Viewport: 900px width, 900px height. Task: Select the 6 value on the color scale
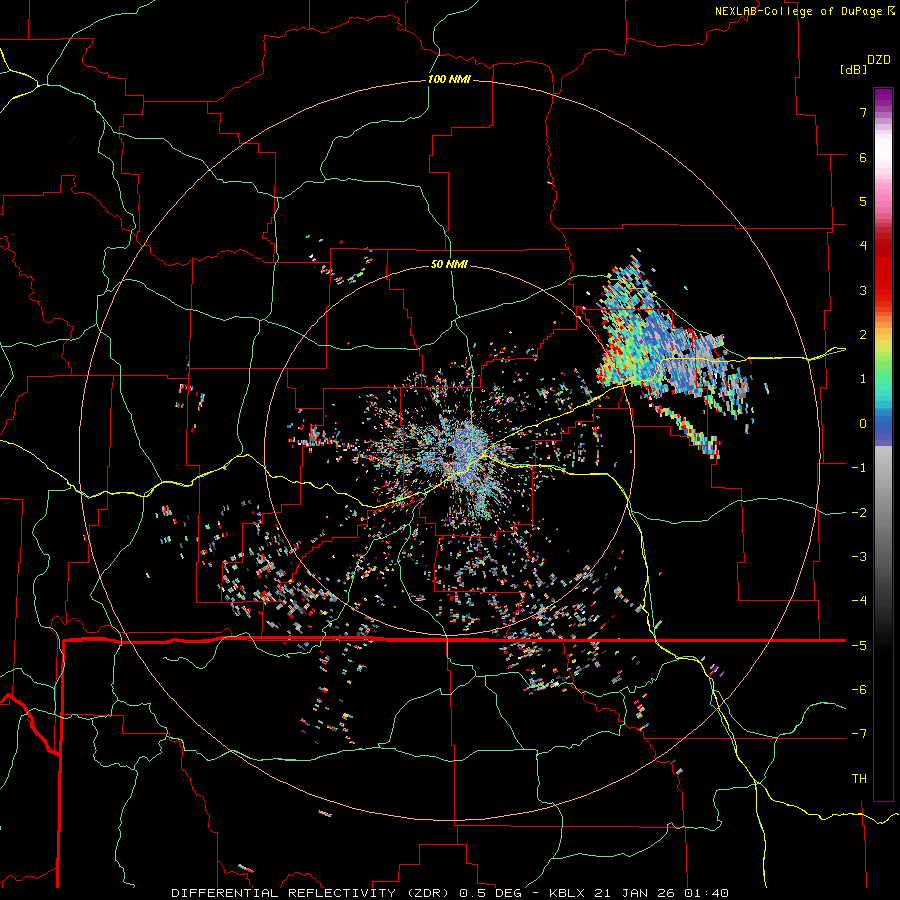click(x=863, y=157)
